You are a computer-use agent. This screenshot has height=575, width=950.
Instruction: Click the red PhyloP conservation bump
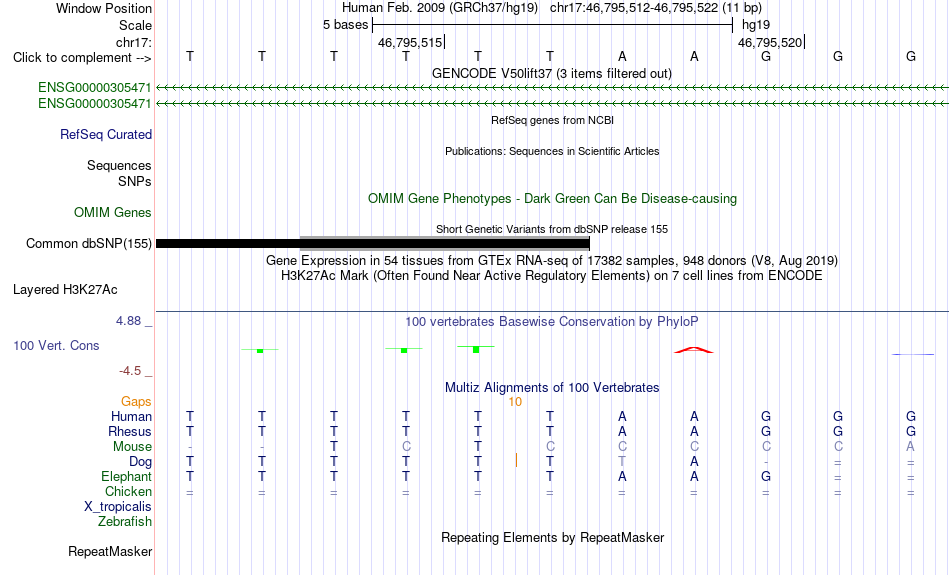click(694, 350)
